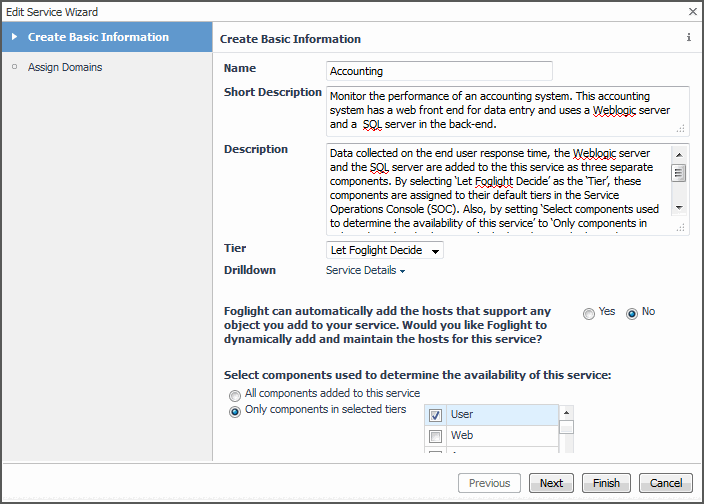704x504 pixels.
Task: Select No for dynamically adding hosts
Action: [631, 313]
